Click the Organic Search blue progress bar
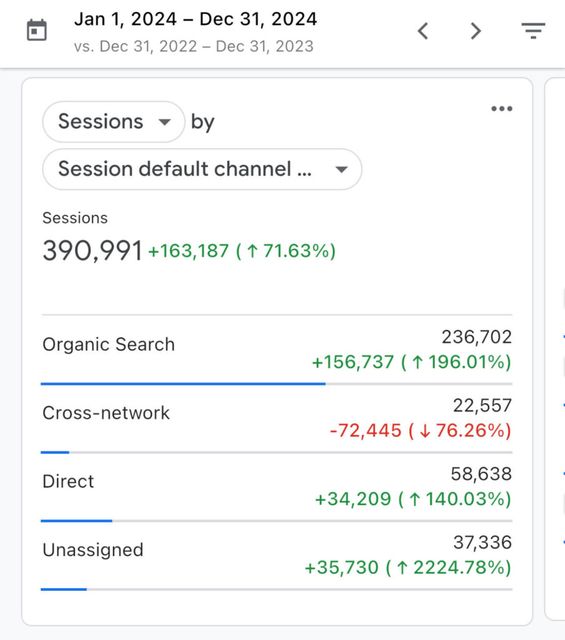 point(183,384)
